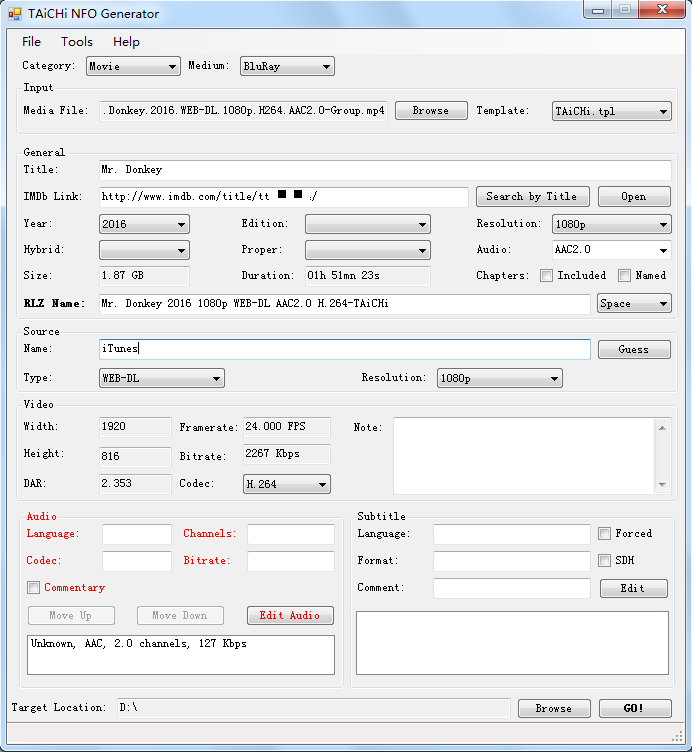Image resolution: width=692 pixels, height=752 pixels.
Task: Click the Audio Channels field
Action: point(291,534)
